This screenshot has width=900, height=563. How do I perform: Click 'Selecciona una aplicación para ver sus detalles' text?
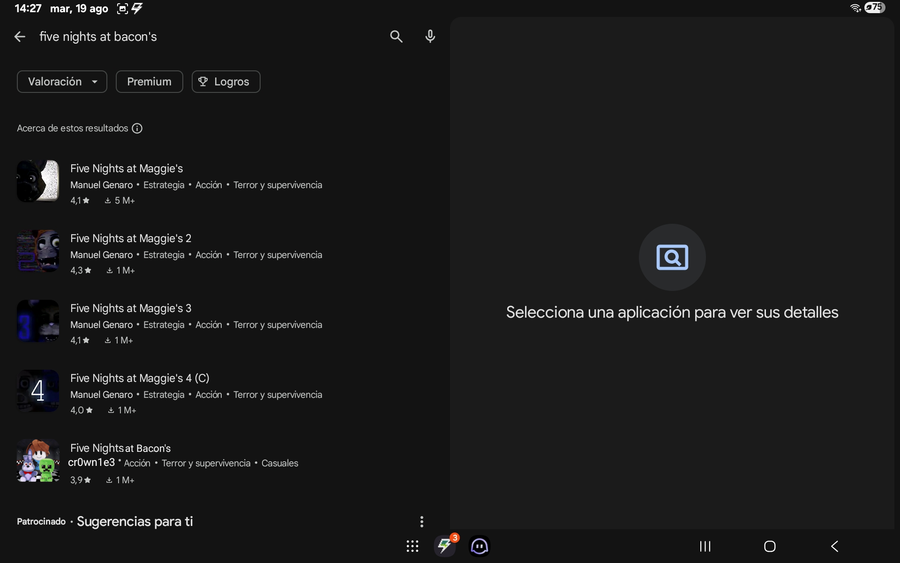[672, 312]
